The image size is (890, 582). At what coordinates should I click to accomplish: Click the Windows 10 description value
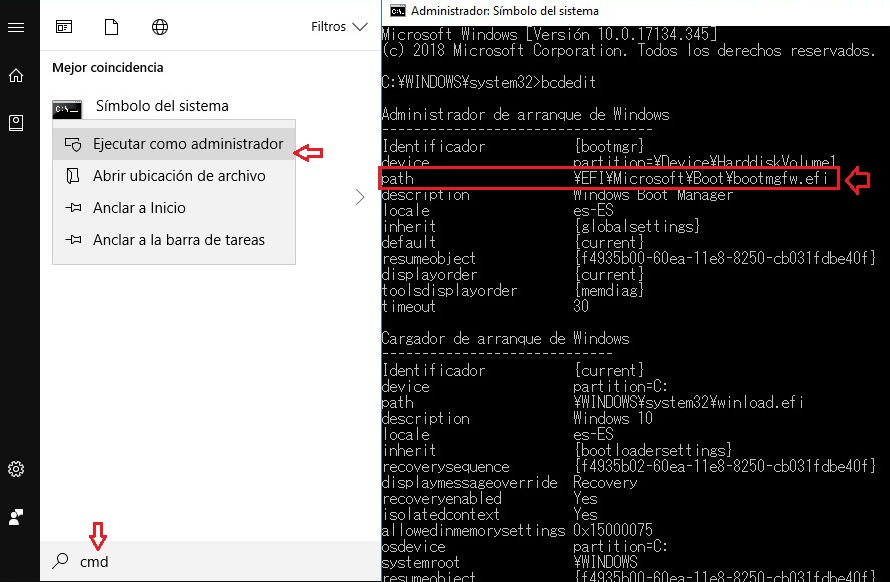[x=613, y=418]
